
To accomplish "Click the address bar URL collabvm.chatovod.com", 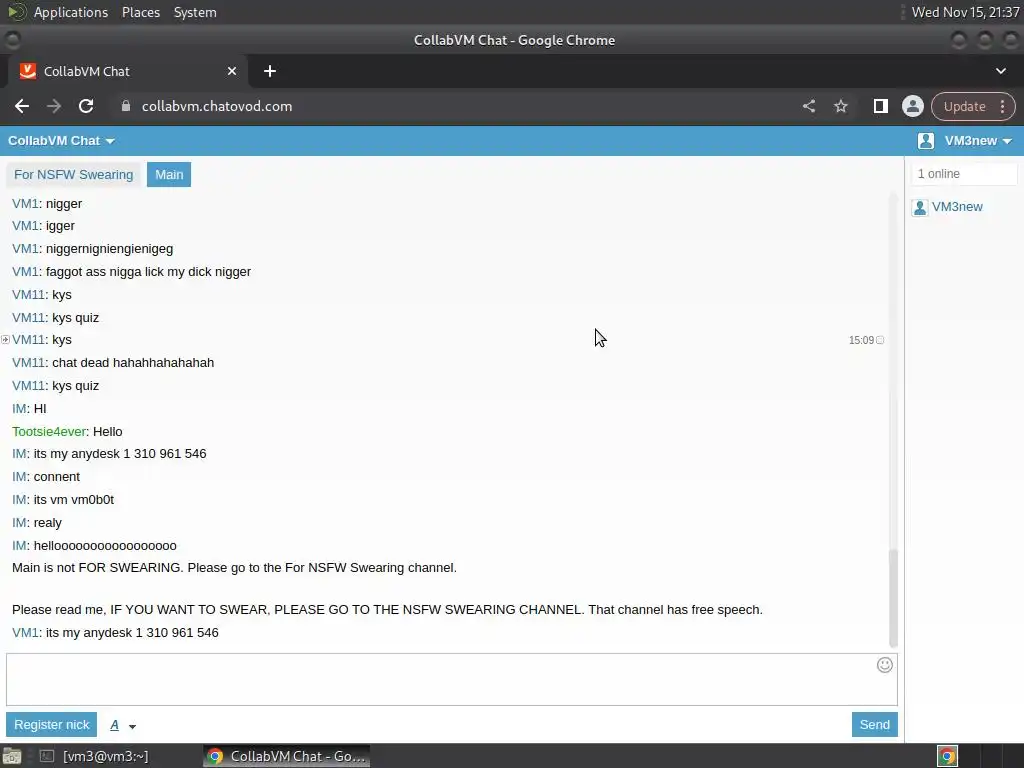I will click(x=217, y=106).
